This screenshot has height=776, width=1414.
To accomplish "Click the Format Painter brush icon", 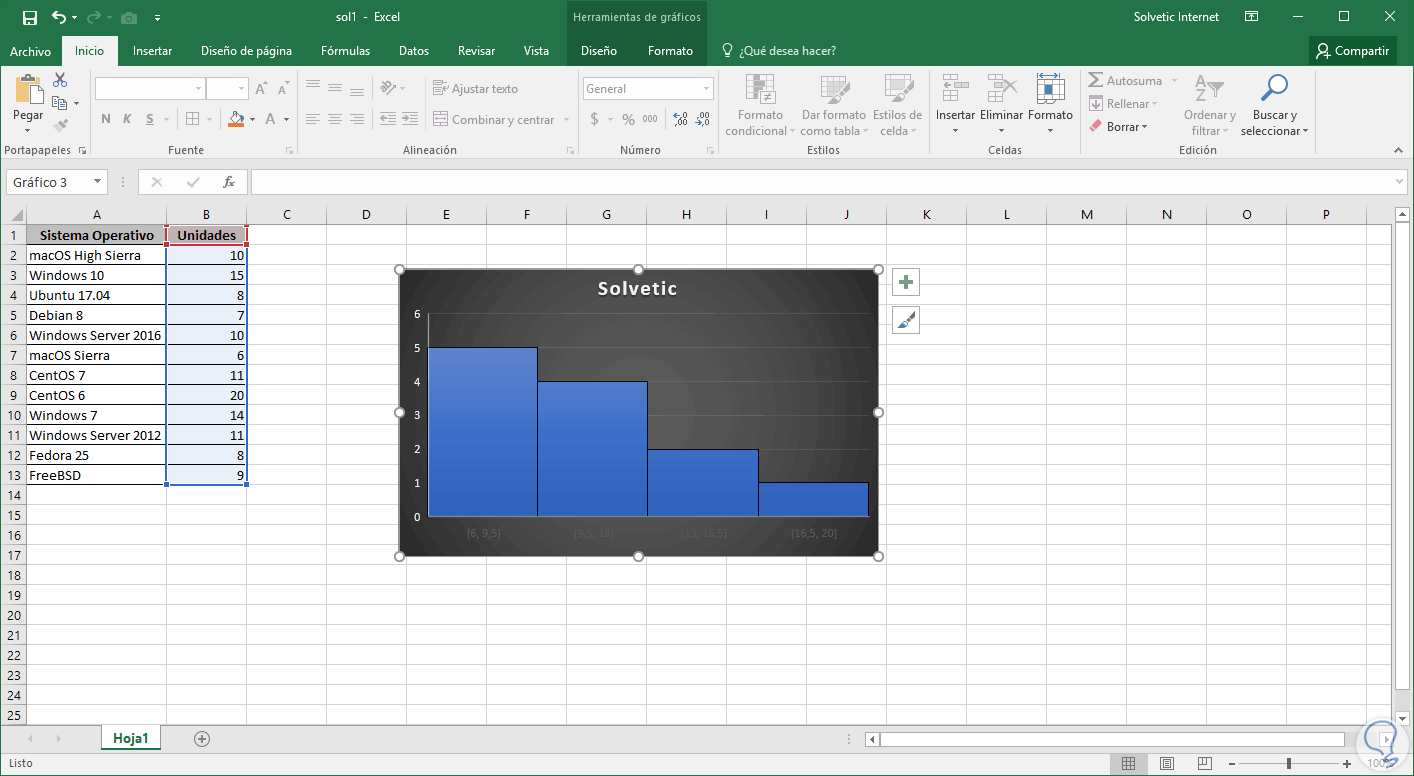I will point(60,125).
